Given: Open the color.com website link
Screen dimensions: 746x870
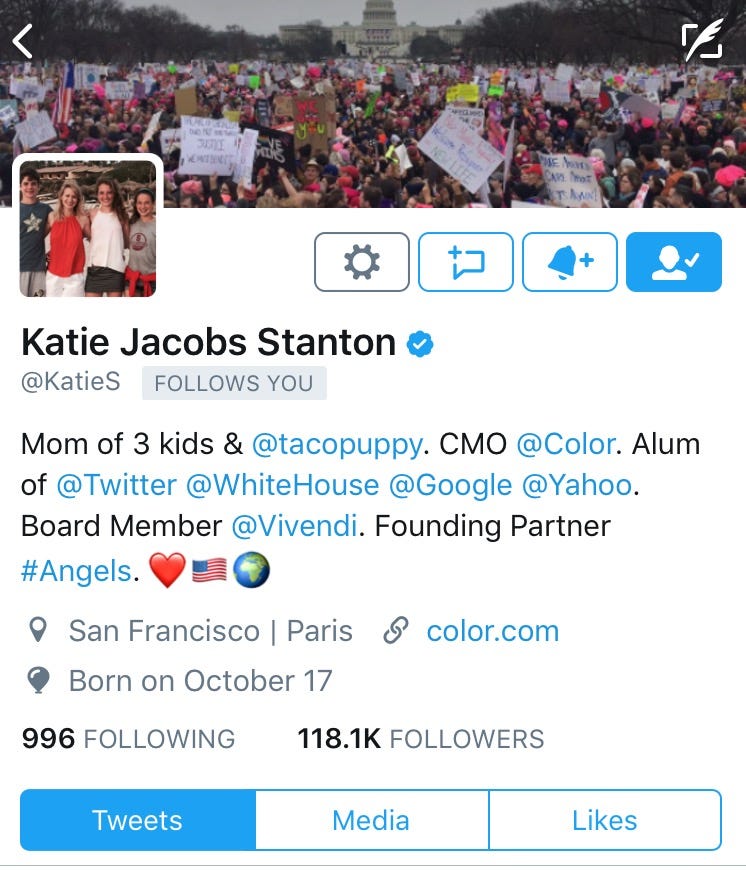Looking at the screenshot, I should pos(493,631).
